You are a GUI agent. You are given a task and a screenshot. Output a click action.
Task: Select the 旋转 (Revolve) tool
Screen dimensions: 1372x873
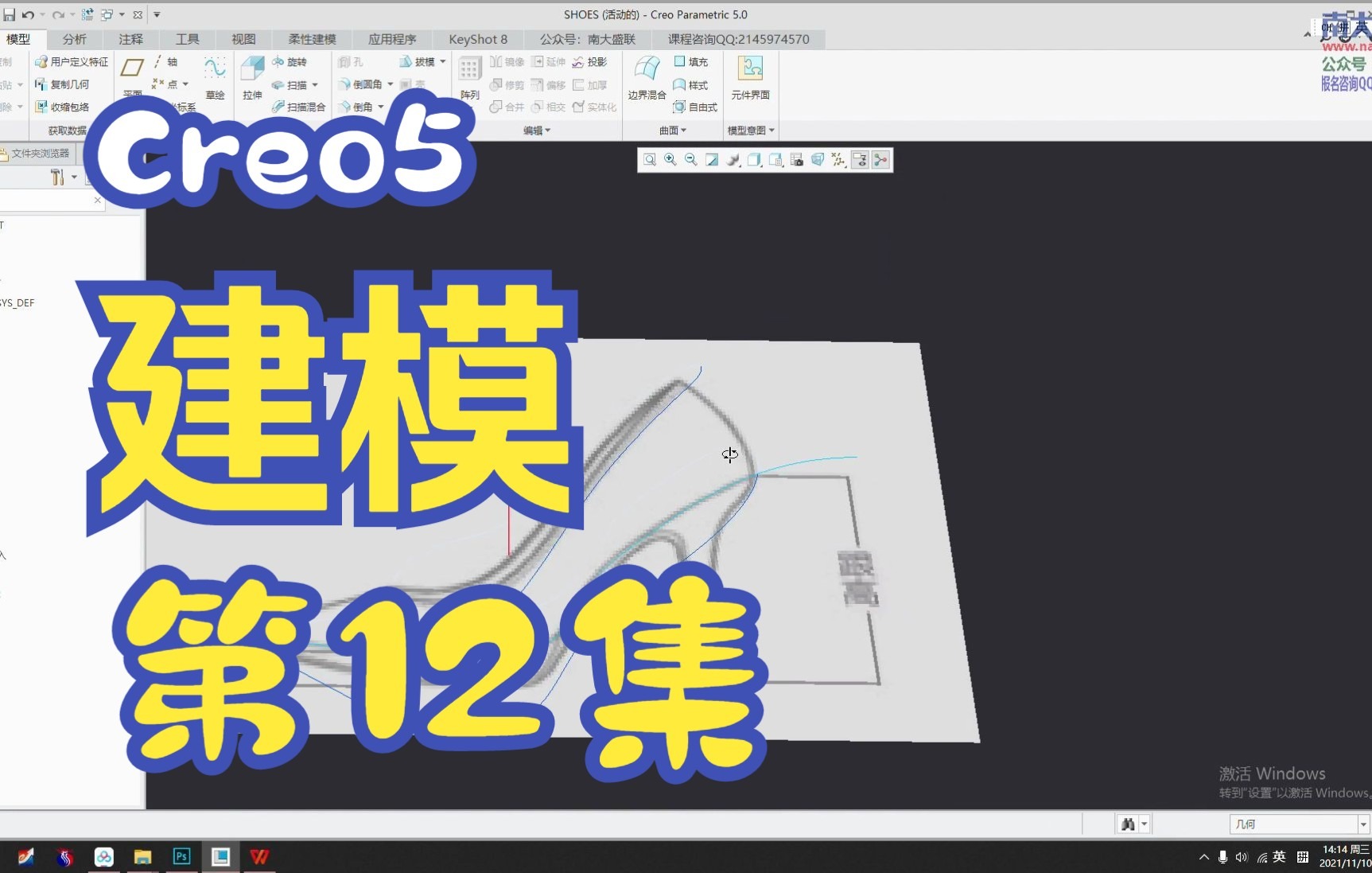click(x=295, y=62)
